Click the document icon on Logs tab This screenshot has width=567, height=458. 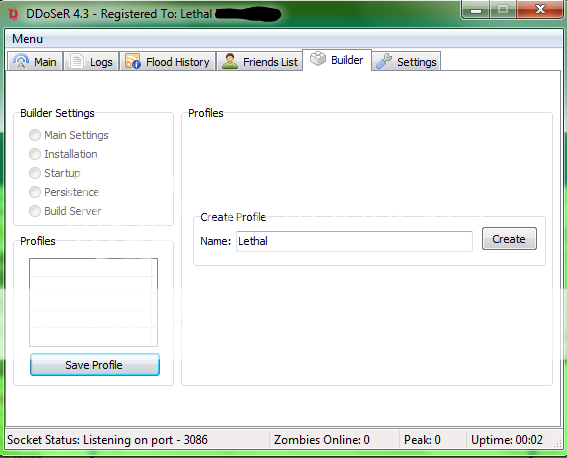pos(76,61)
